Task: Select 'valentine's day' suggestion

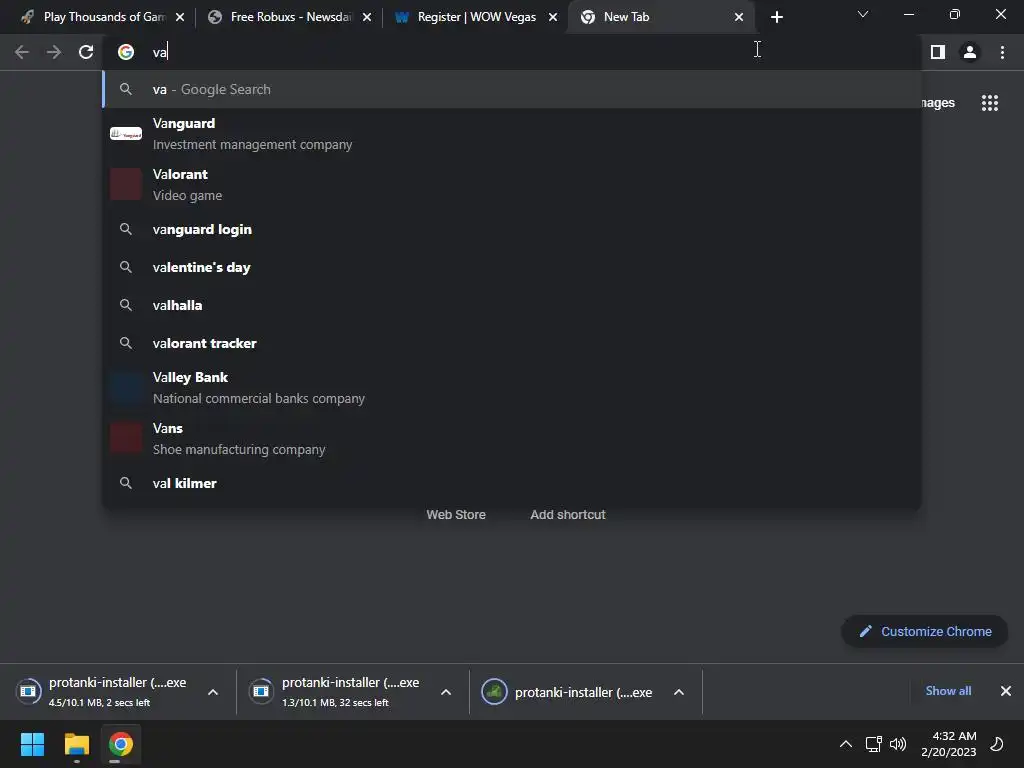Action: 512,267
